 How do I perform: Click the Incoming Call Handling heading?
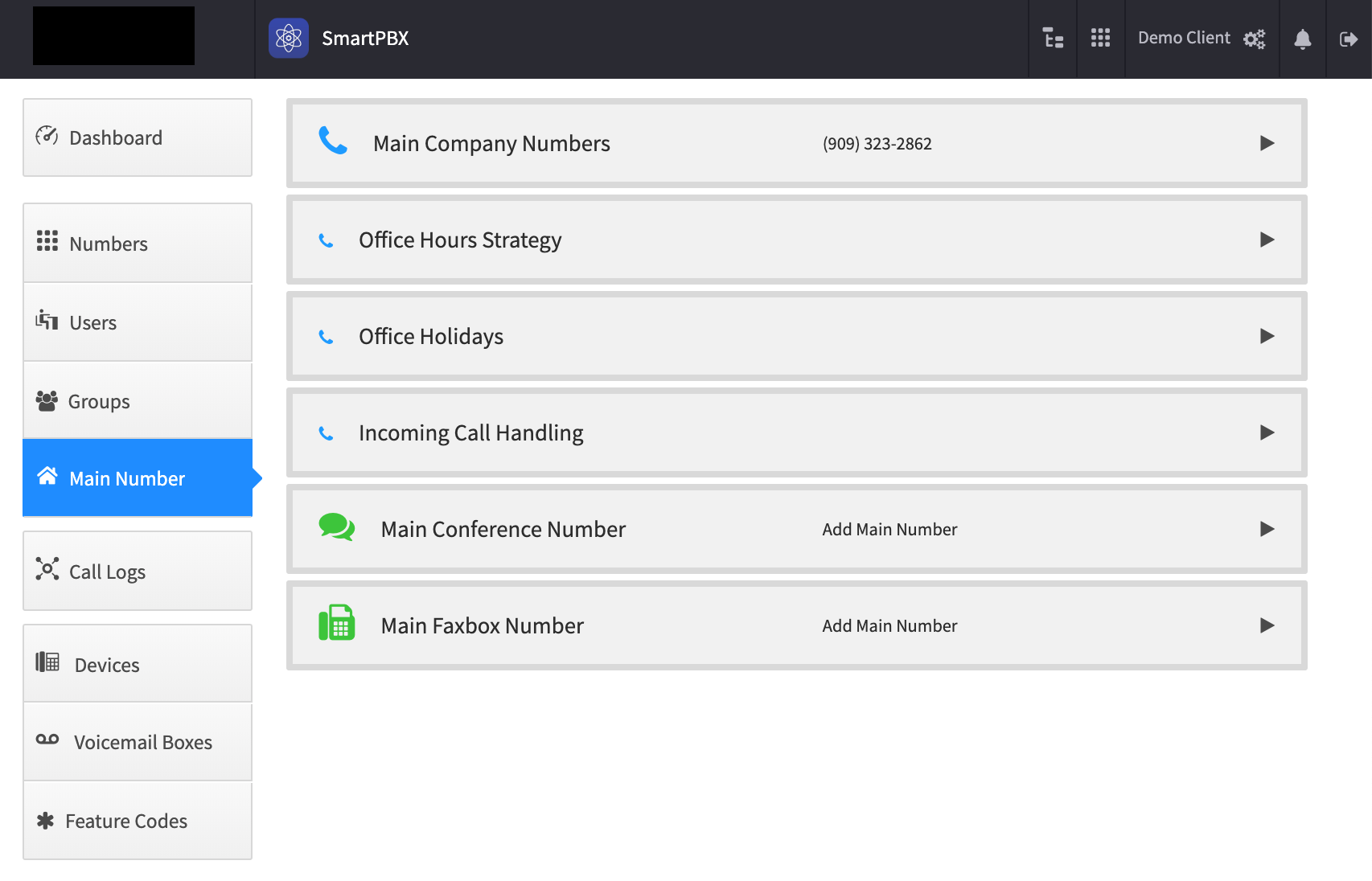point(471,433)
